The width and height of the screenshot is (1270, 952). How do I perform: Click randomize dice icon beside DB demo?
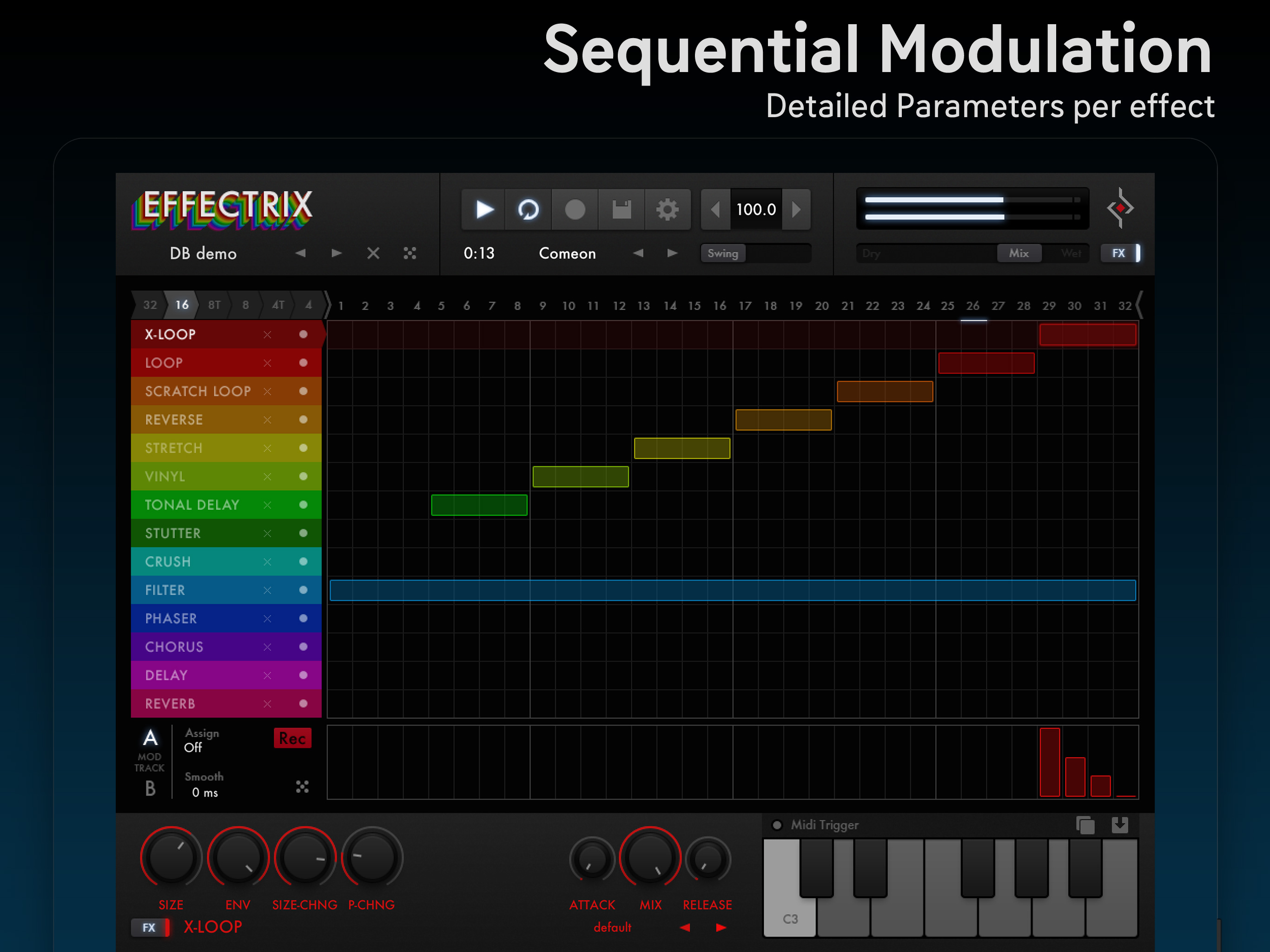[x=410, y=253]
